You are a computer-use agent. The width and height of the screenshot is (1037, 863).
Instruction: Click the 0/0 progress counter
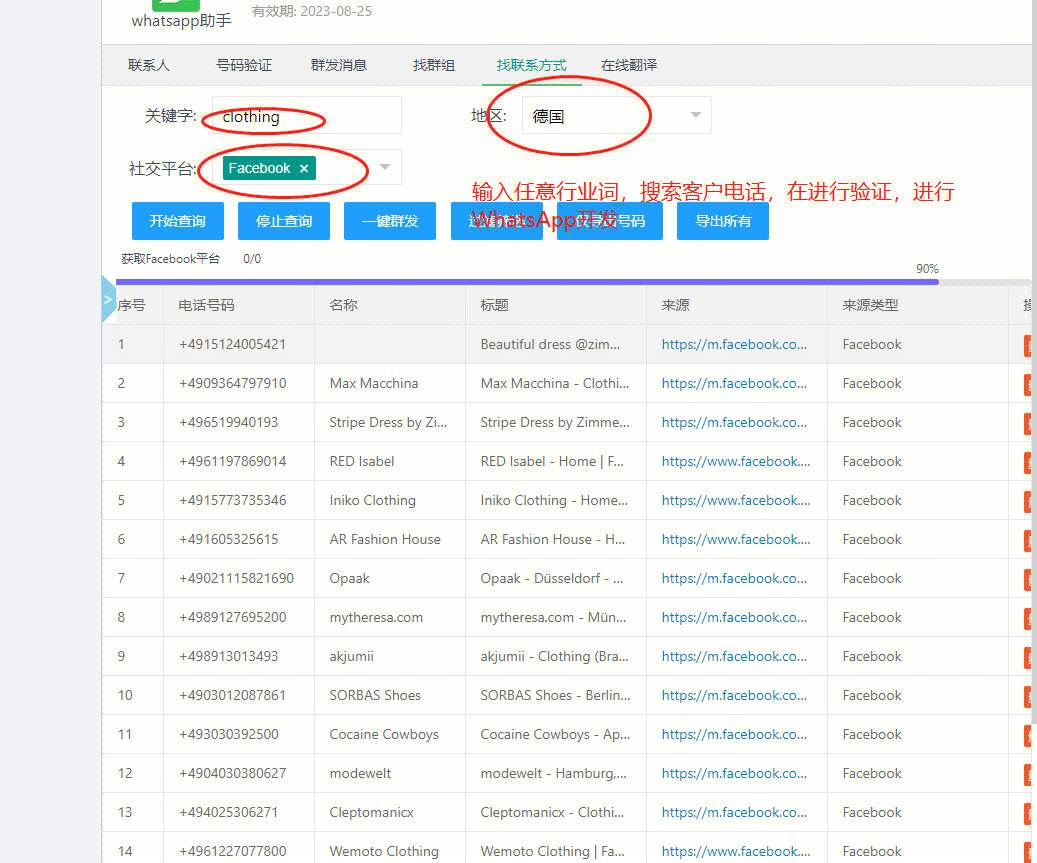pos(252,259)
